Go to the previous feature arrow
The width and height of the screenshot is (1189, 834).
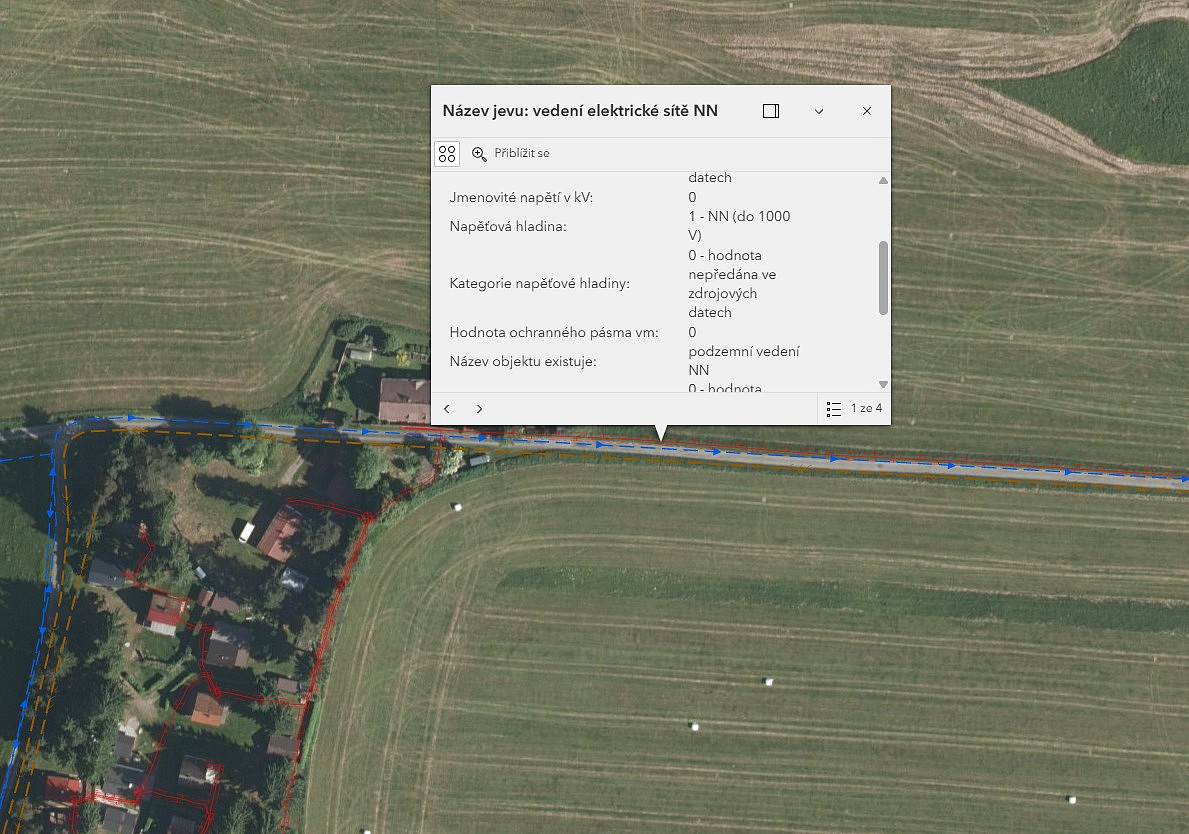click(x=447, y=409)
